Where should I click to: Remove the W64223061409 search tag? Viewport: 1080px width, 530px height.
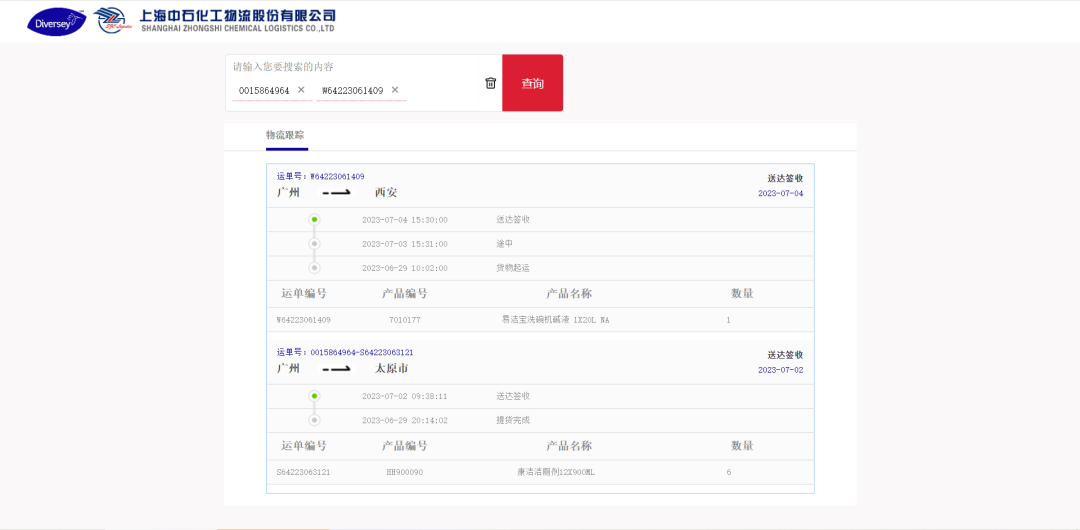pyautogui.click(x=395, y=90)
